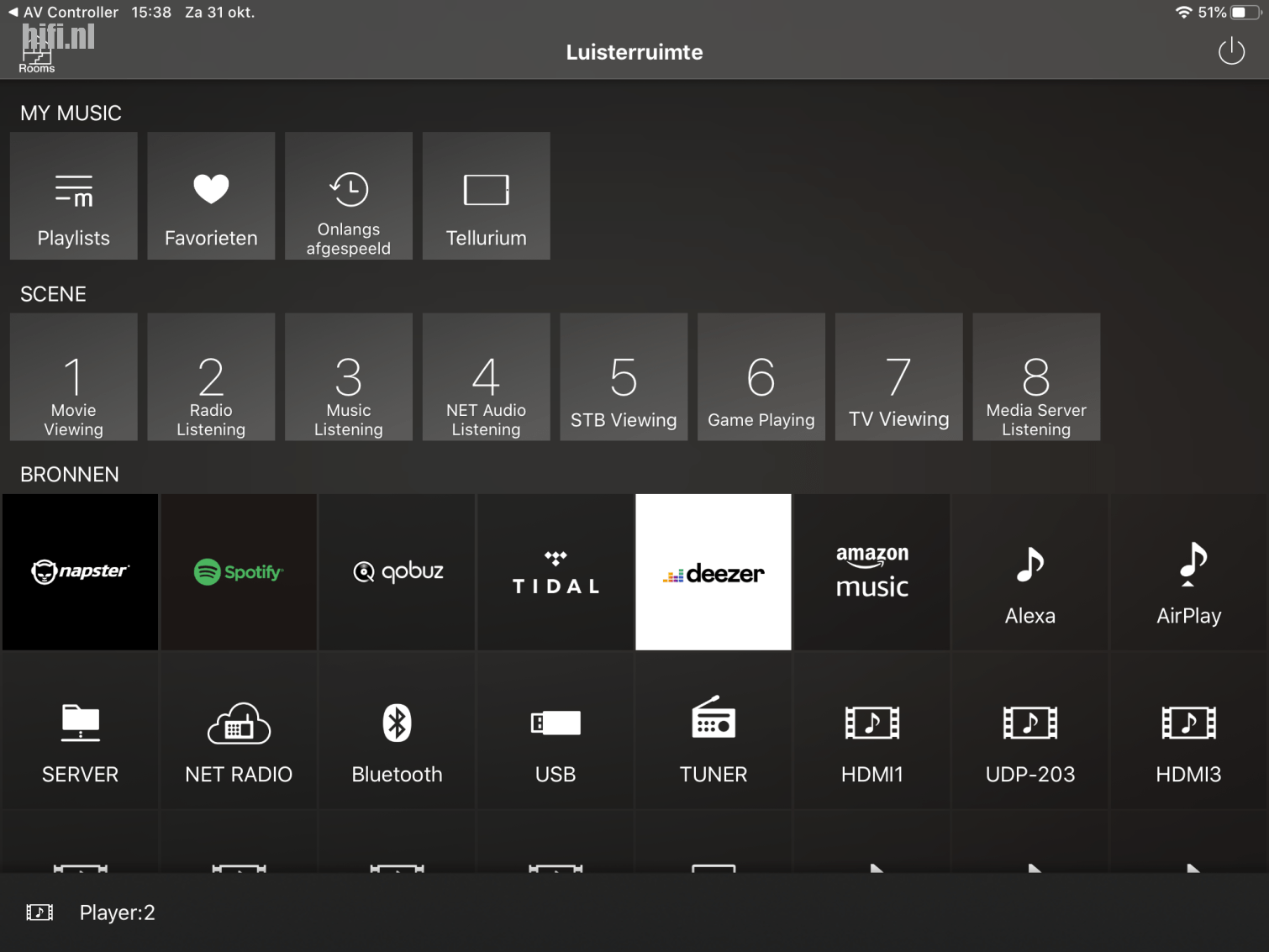Viewport: 1269px width, 952px height.
Task: Tap the Player:2 film note icon
Action: (x=39, y=913)
